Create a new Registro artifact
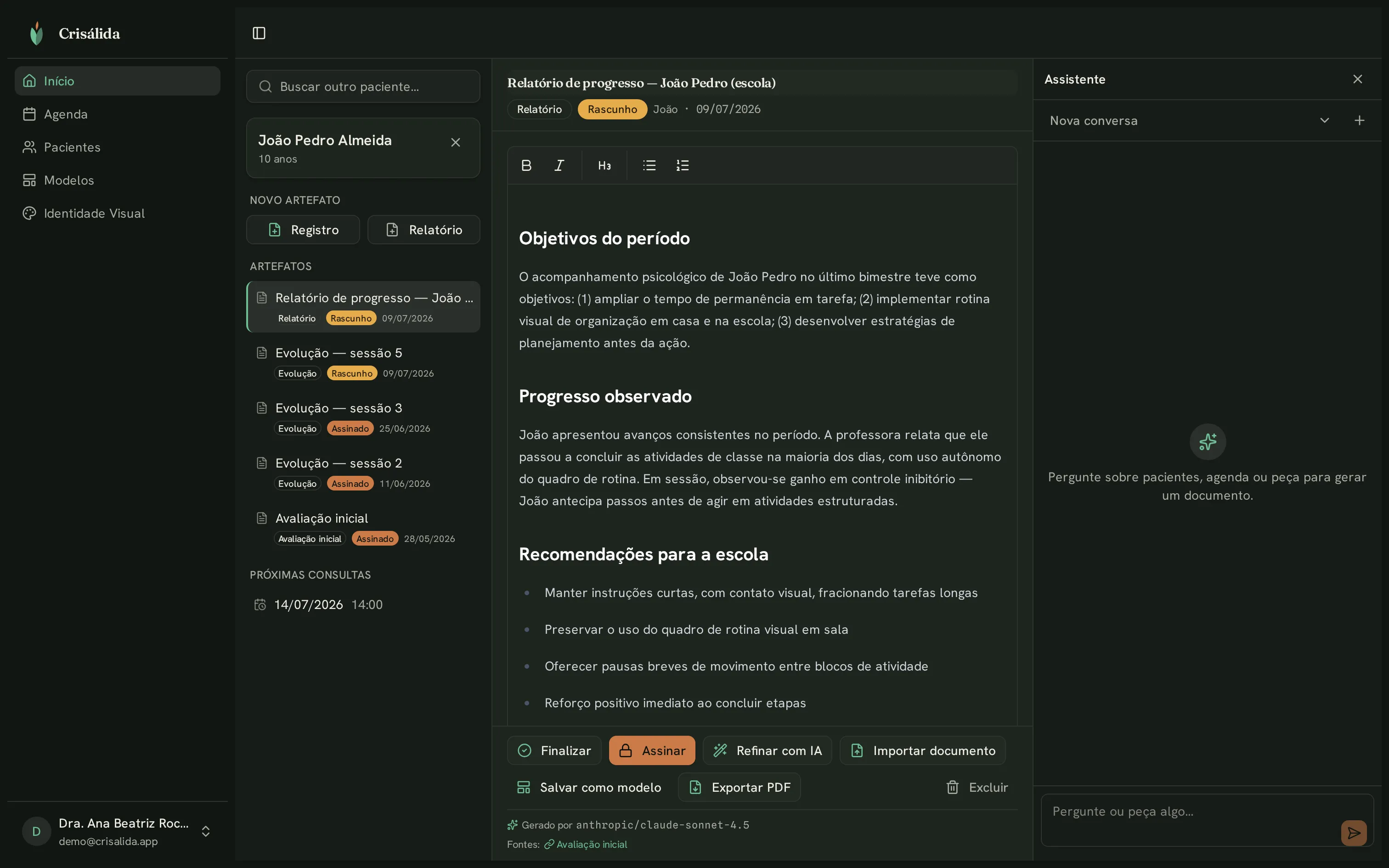Screen dimensions: 1389x868 pyautogui.click(x=303, y=230)
